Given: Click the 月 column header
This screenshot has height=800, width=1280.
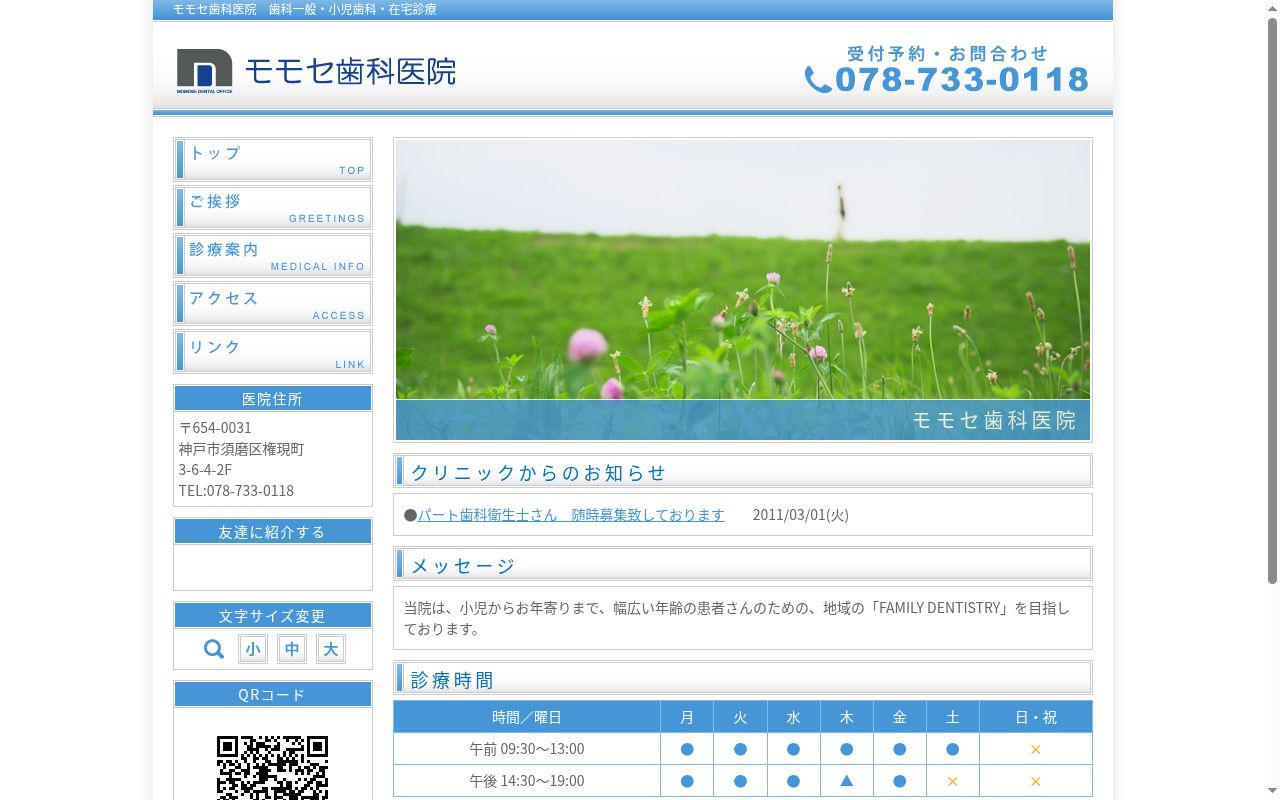Looking at the screenshot, I should pyautogui.click(x=687, y=717).
